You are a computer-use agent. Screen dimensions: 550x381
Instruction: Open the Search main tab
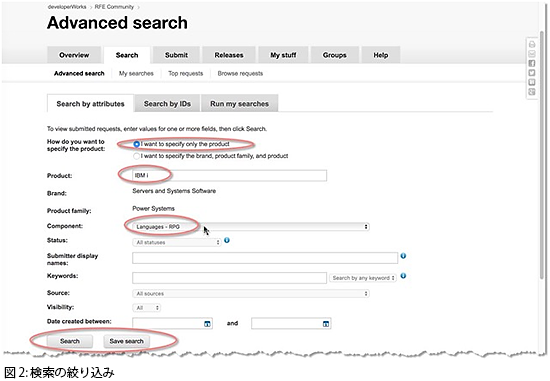(127, 55)
